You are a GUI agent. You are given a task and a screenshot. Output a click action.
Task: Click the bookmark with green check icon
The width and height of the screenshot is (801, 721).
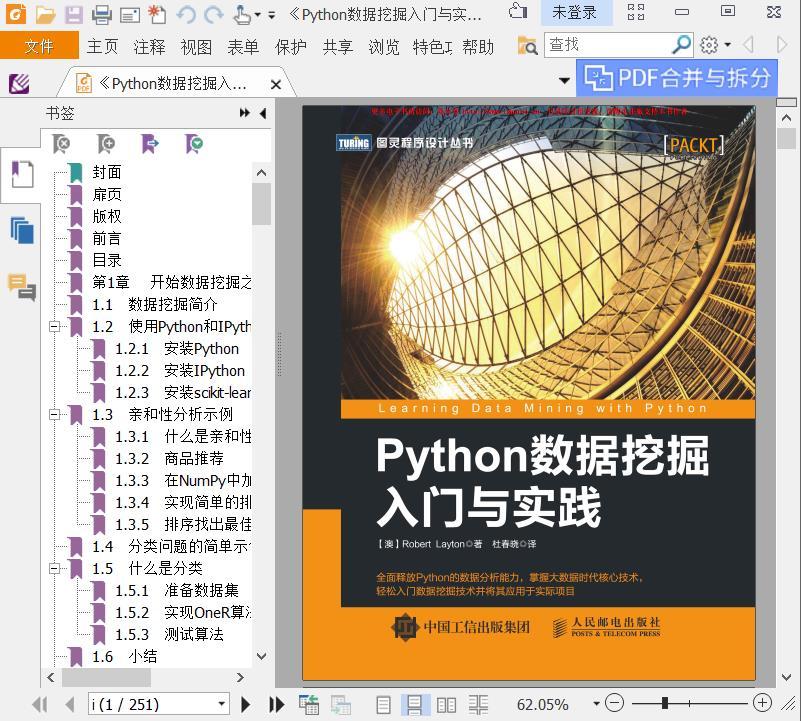pos(194,145)
